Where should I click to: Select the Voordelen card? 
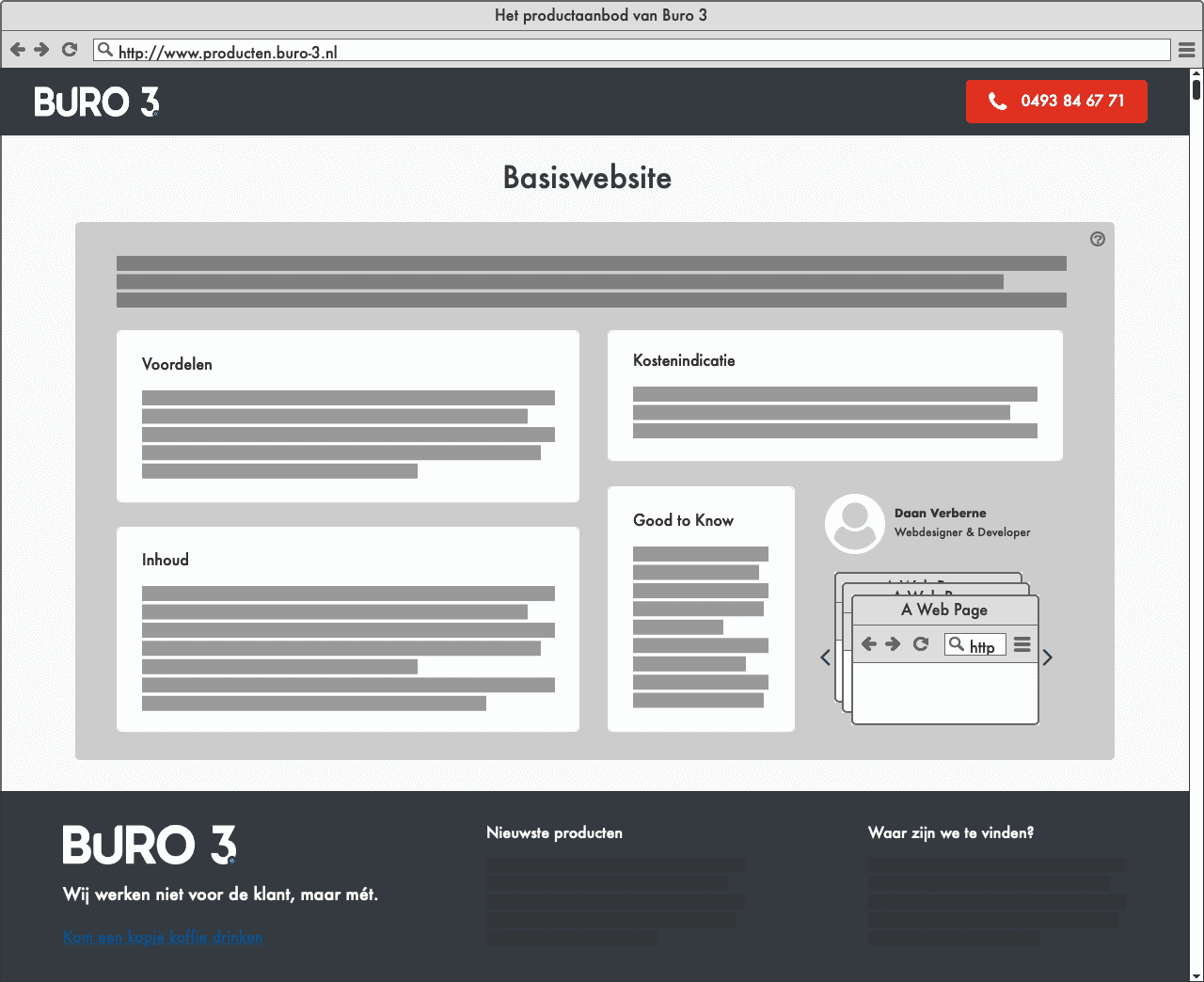point(347,416)
